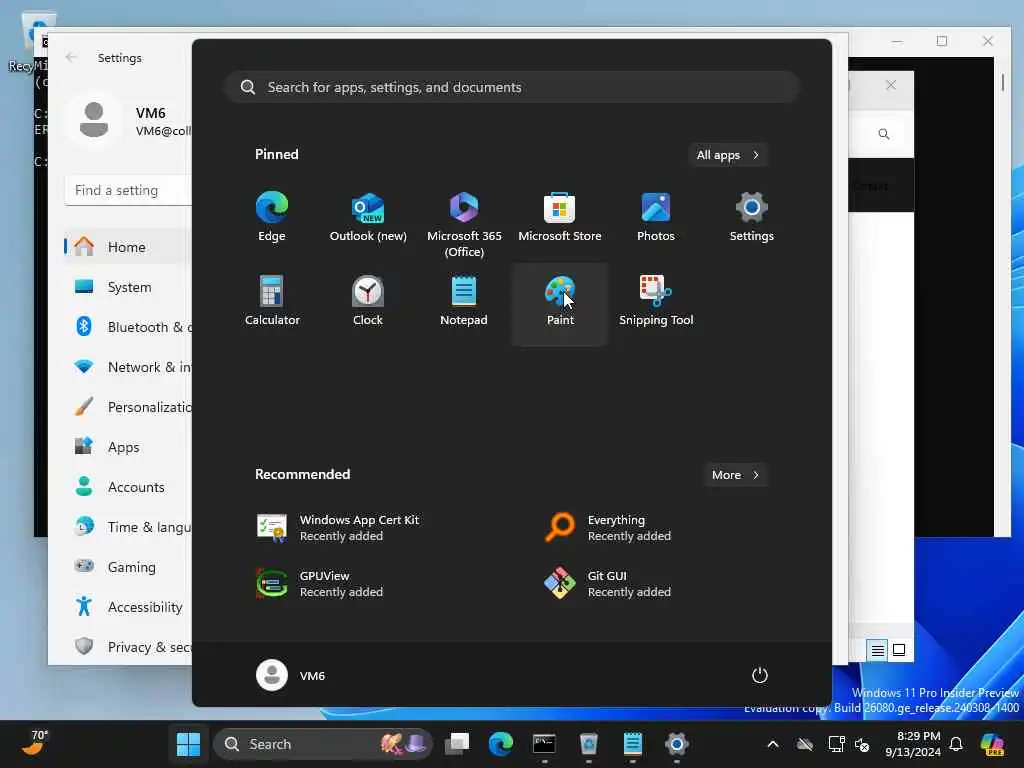
Task: Click the Find a setting field
Action: click(x=129, y=190)
